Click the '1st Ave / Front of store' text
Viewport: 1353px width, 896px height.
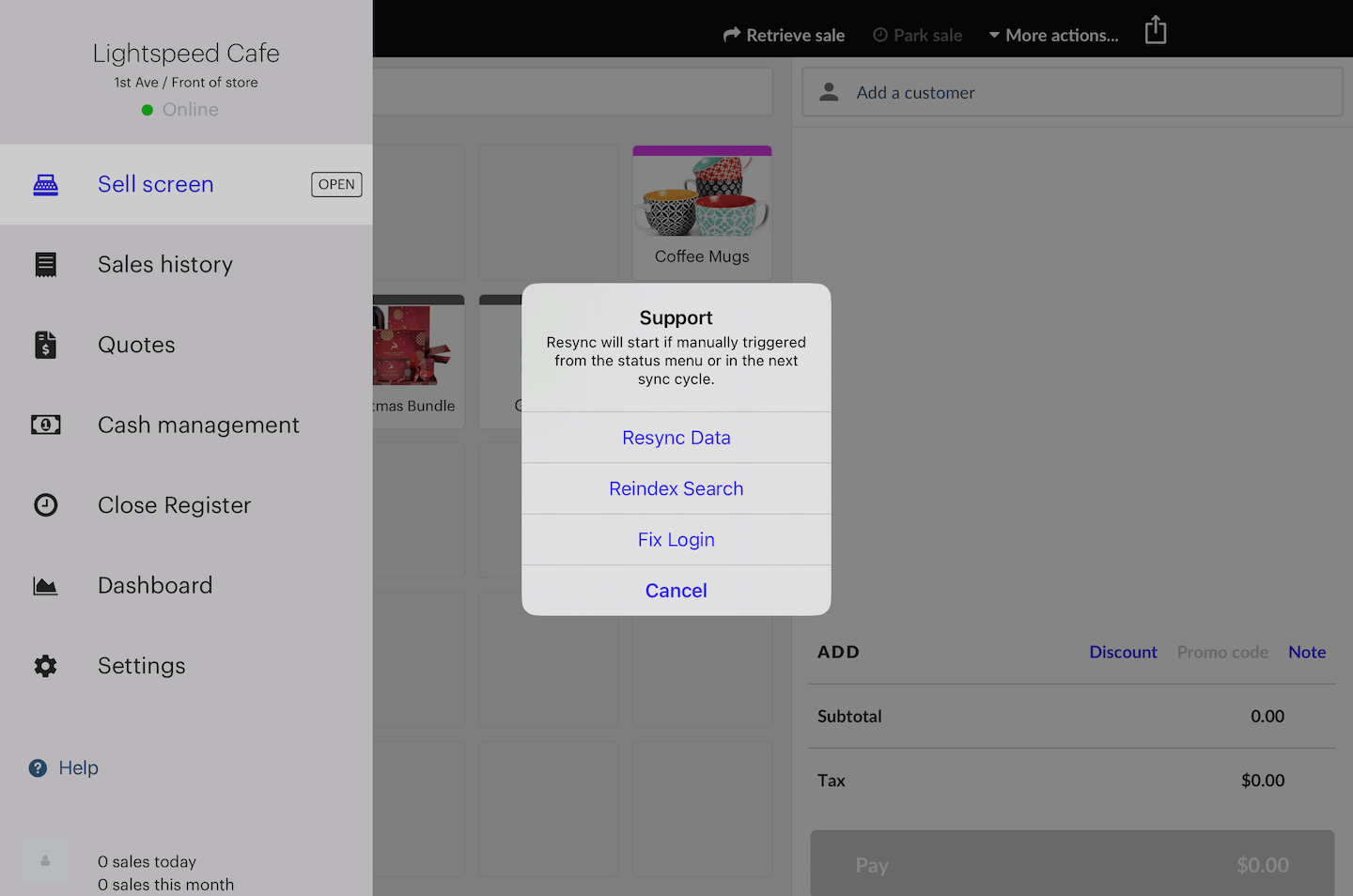pyautogui.click(x=186, y=83)
